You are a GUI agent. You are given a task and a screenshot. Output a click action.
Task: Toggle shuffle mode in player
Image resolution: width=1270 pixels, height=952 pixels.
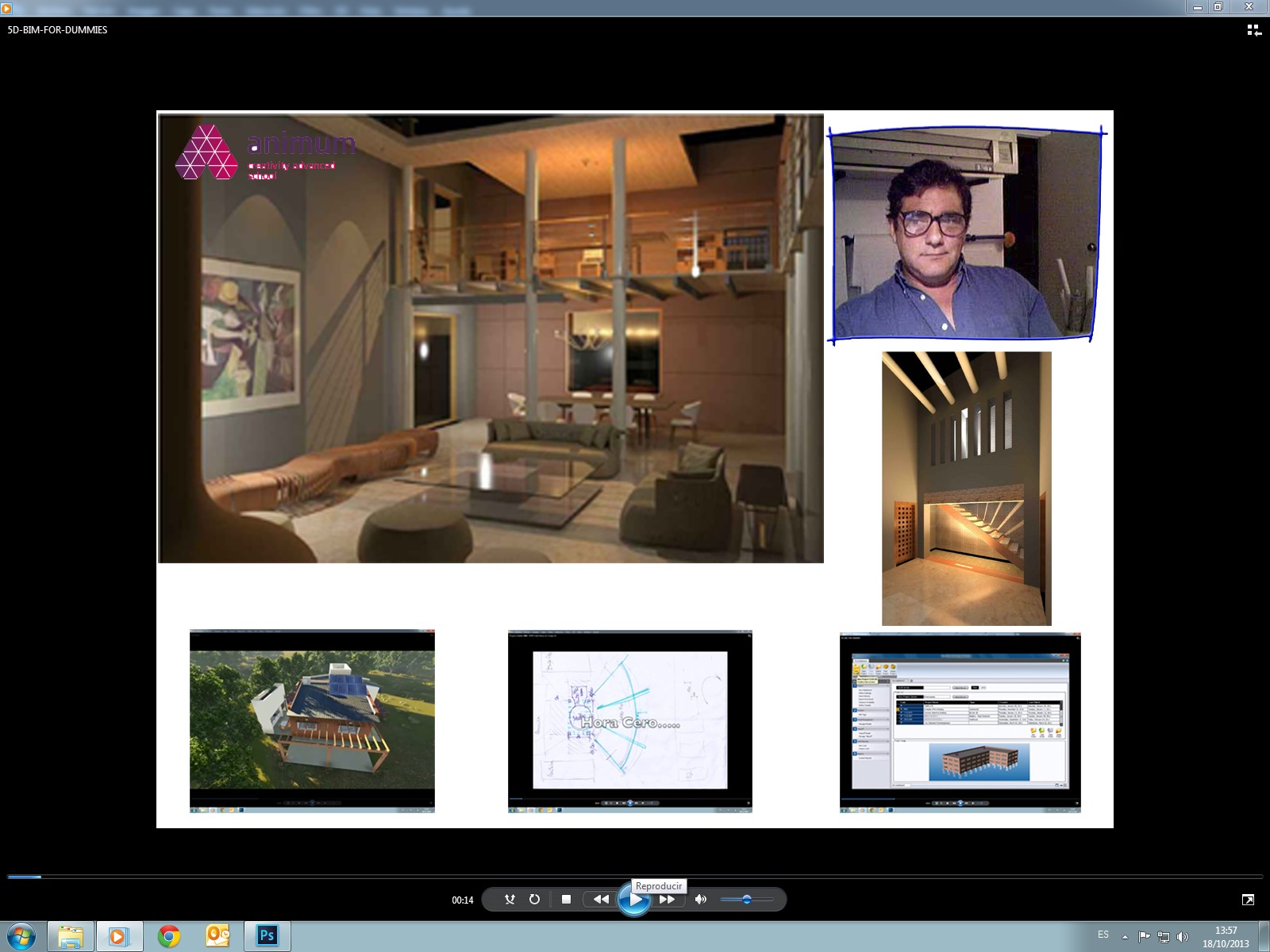click(x=510, y=899)
